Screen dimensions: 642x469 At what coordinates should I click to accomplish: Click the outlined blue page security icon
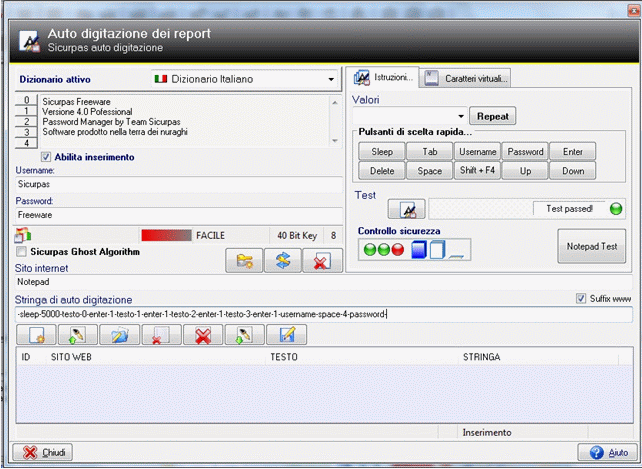point(437,250)
